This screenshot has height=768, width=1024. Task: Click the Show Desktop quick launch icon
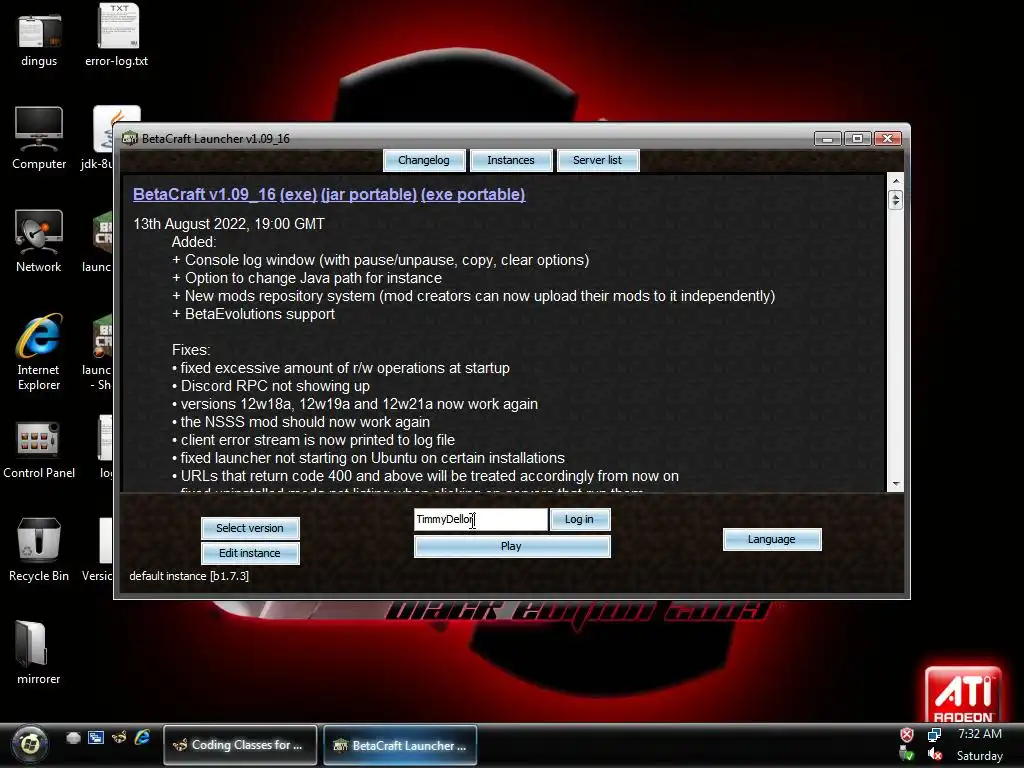point(74,738)
